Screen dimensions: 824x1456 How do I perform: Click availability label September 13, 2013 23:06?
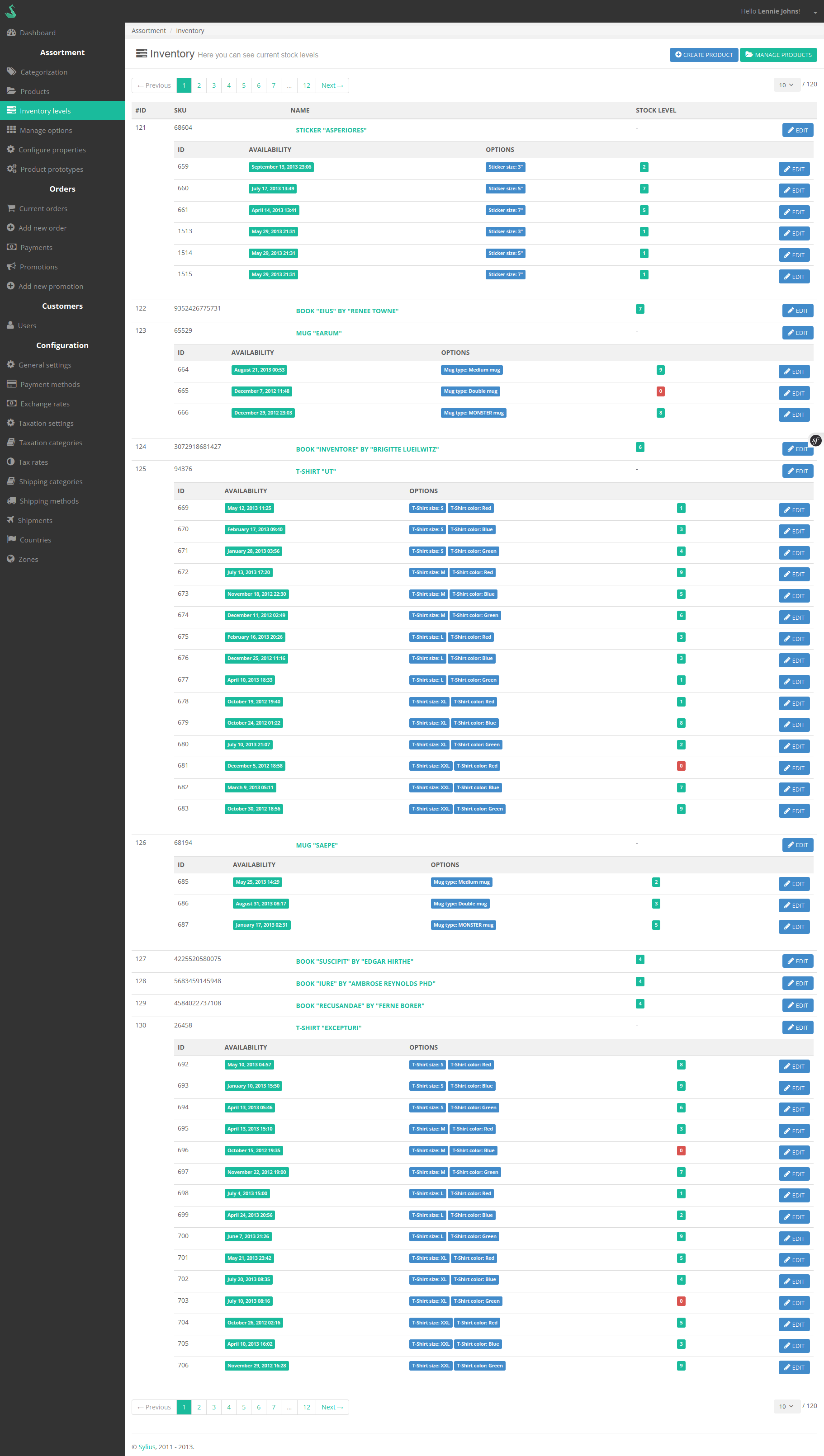coord(281,167)
